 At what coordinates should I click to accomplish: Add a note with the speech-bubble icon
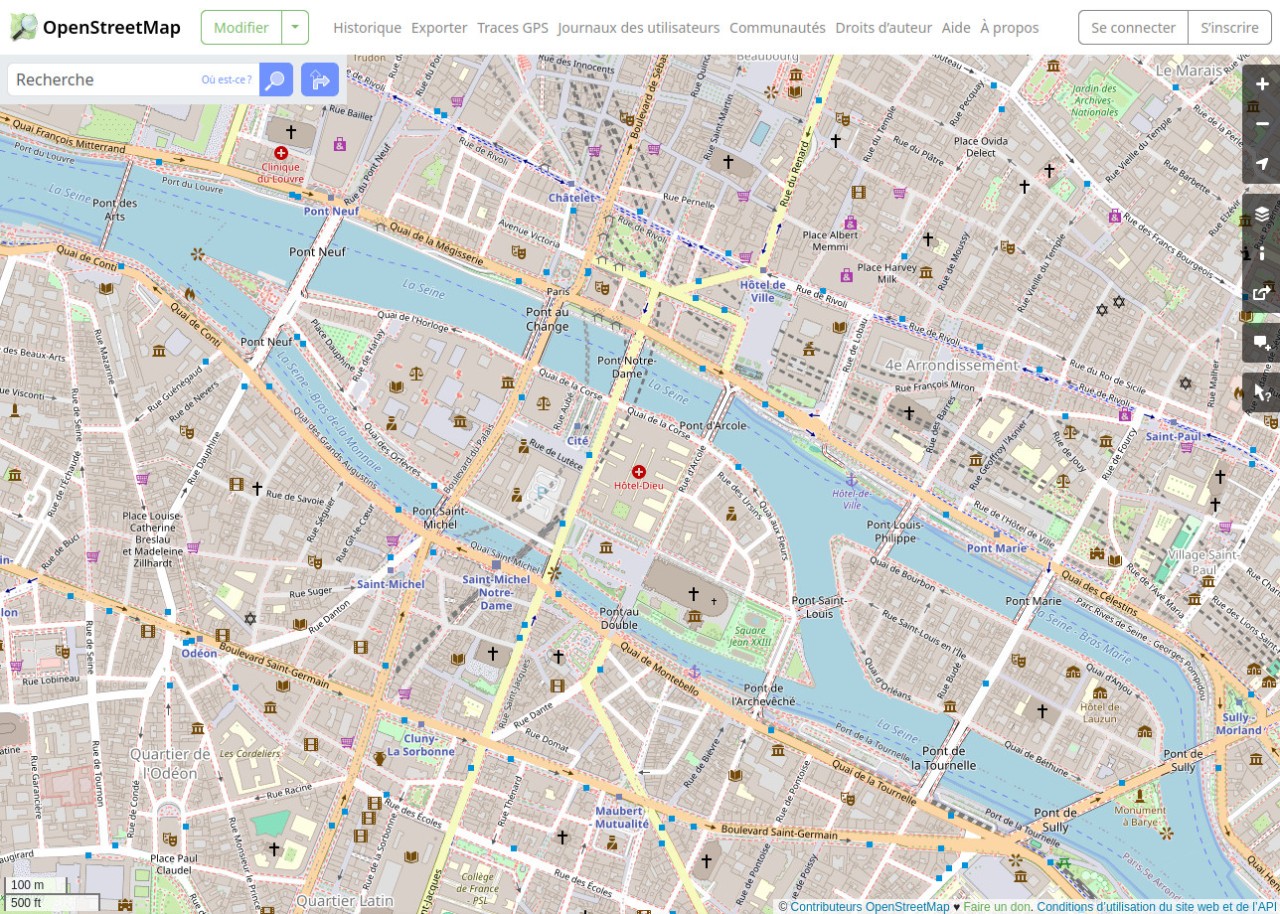1262,342
